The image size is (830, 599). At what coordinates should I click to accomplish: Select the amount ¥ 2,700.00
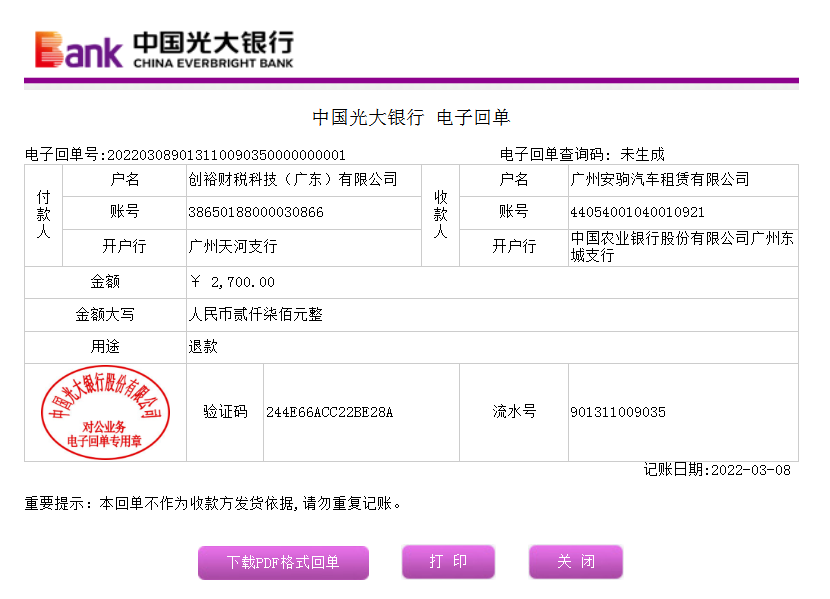click(232, 282)
